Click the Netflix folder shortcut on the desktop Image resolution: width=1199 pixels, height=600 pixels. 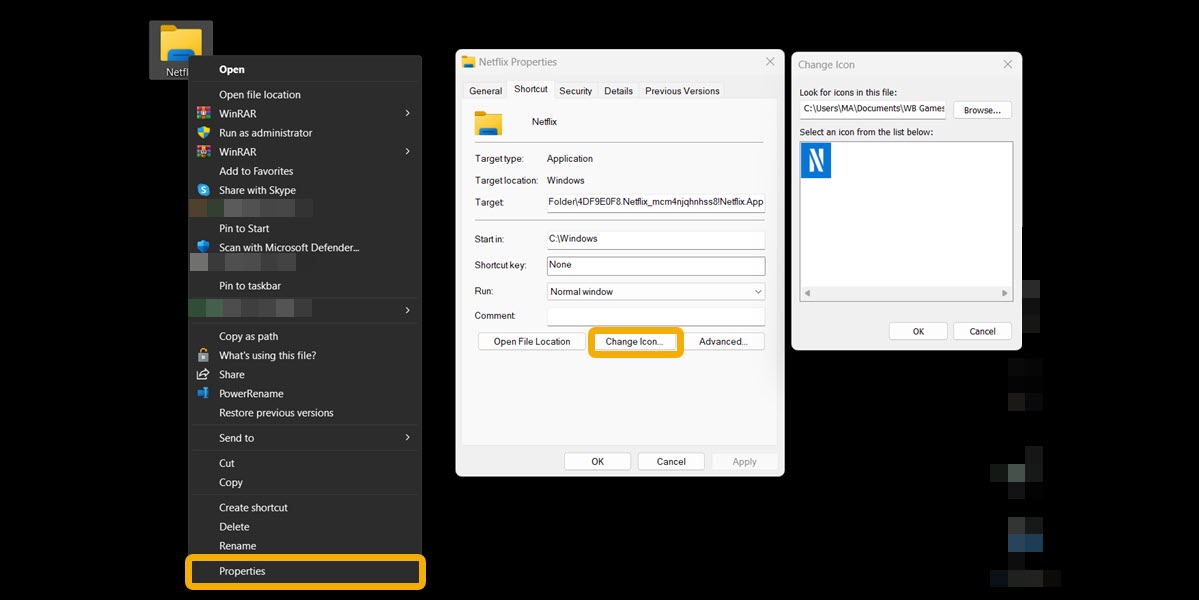pos(181,43)
